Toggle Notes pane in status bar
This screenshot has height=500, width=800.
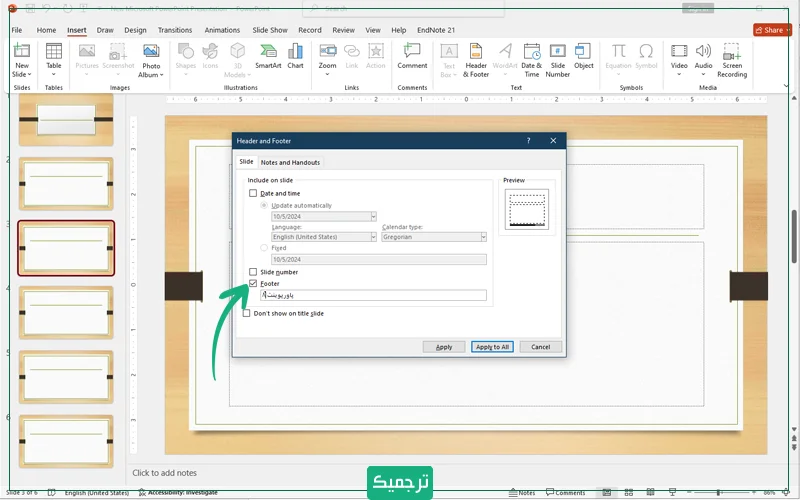click(x=522, y=492)
